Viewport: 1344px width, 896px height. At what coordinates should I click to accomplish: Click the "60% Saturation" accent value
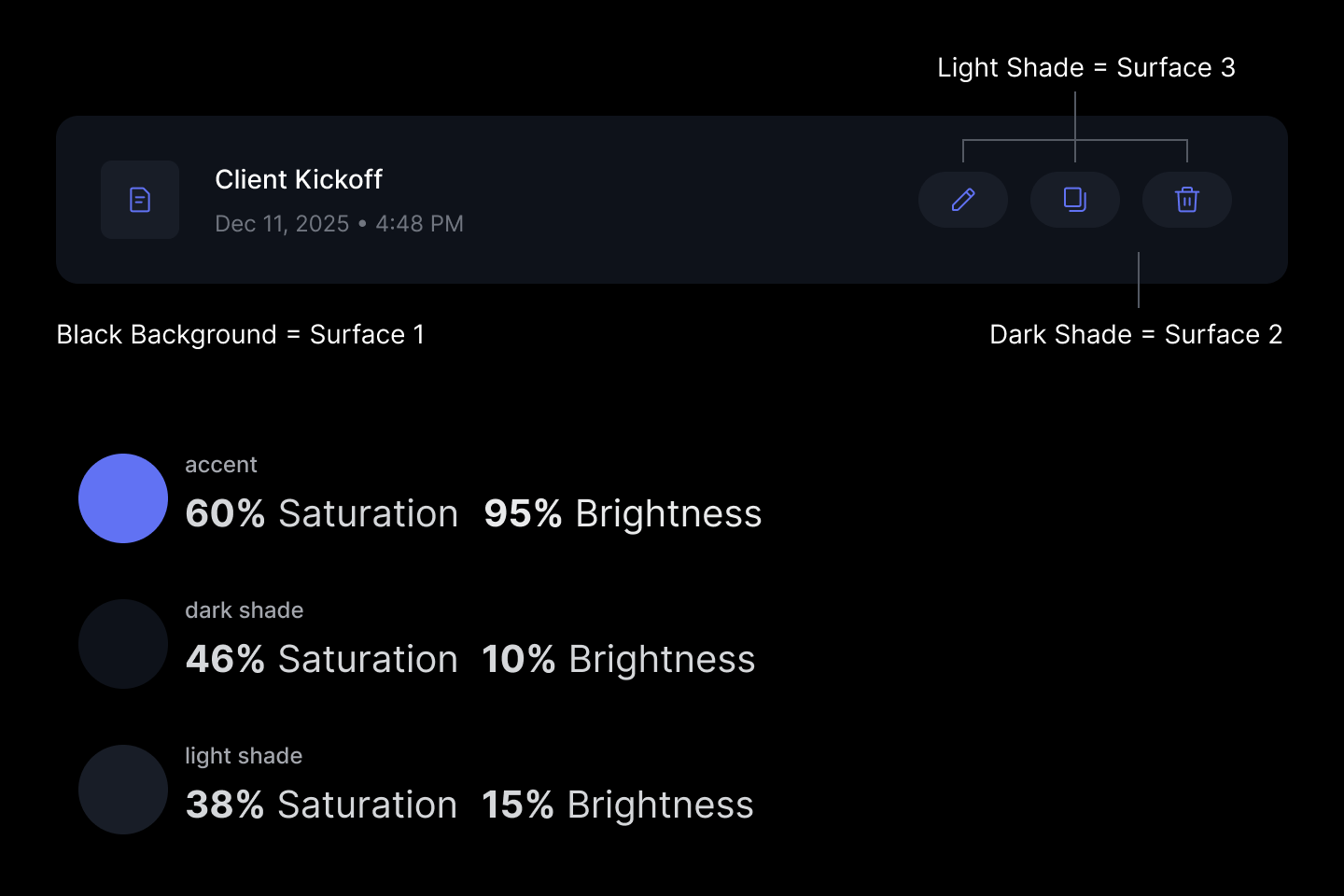tap(321, 514)
